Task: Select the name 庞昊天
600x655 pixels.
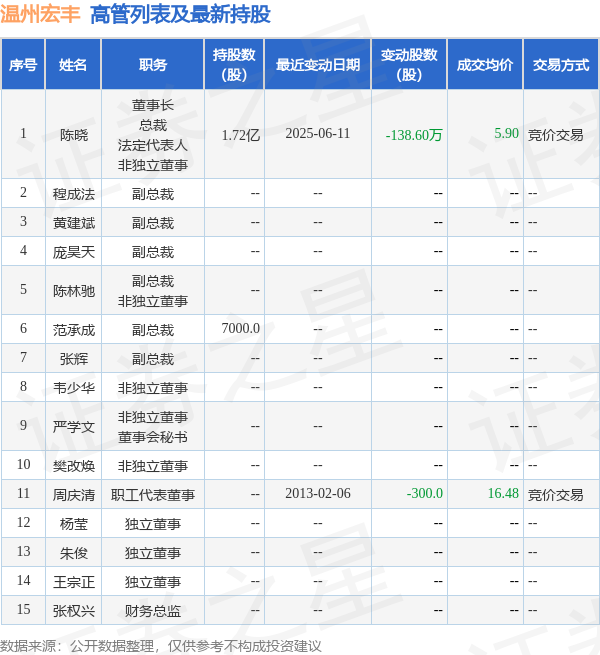Action: pos(74,252)
